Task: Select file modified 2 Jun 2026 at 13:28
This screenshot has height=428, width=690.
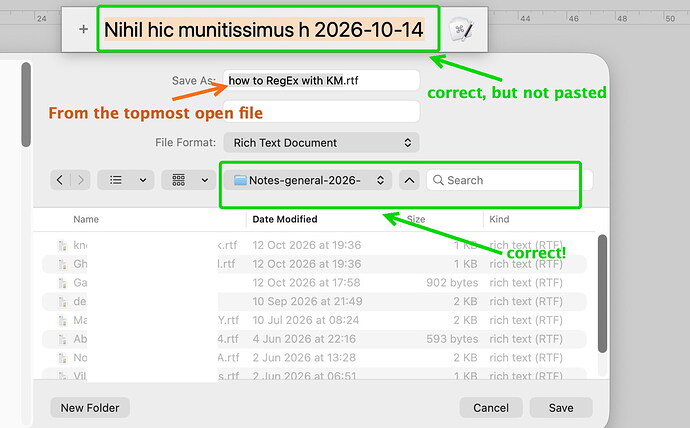Action: pos(314,358)
